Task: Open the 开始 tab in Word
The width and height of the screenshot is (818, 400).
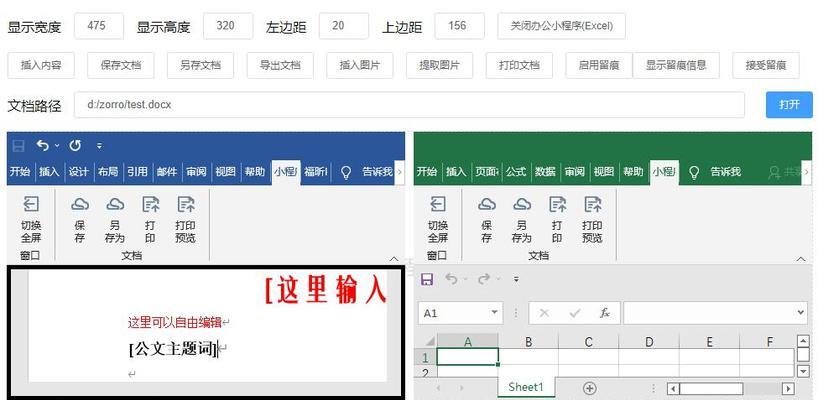Action: point(20,172)
